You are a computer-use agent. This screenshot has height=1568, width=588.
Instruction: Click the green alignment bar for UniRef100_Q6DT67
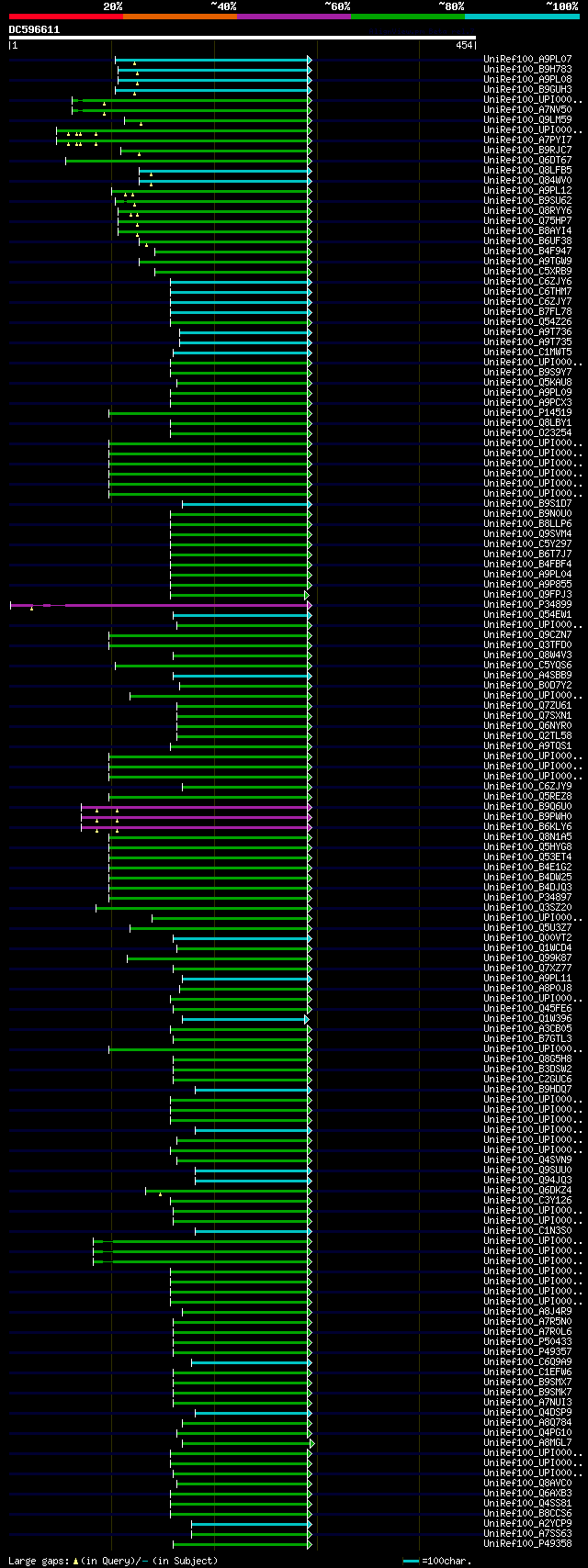[x=188, y=161]
